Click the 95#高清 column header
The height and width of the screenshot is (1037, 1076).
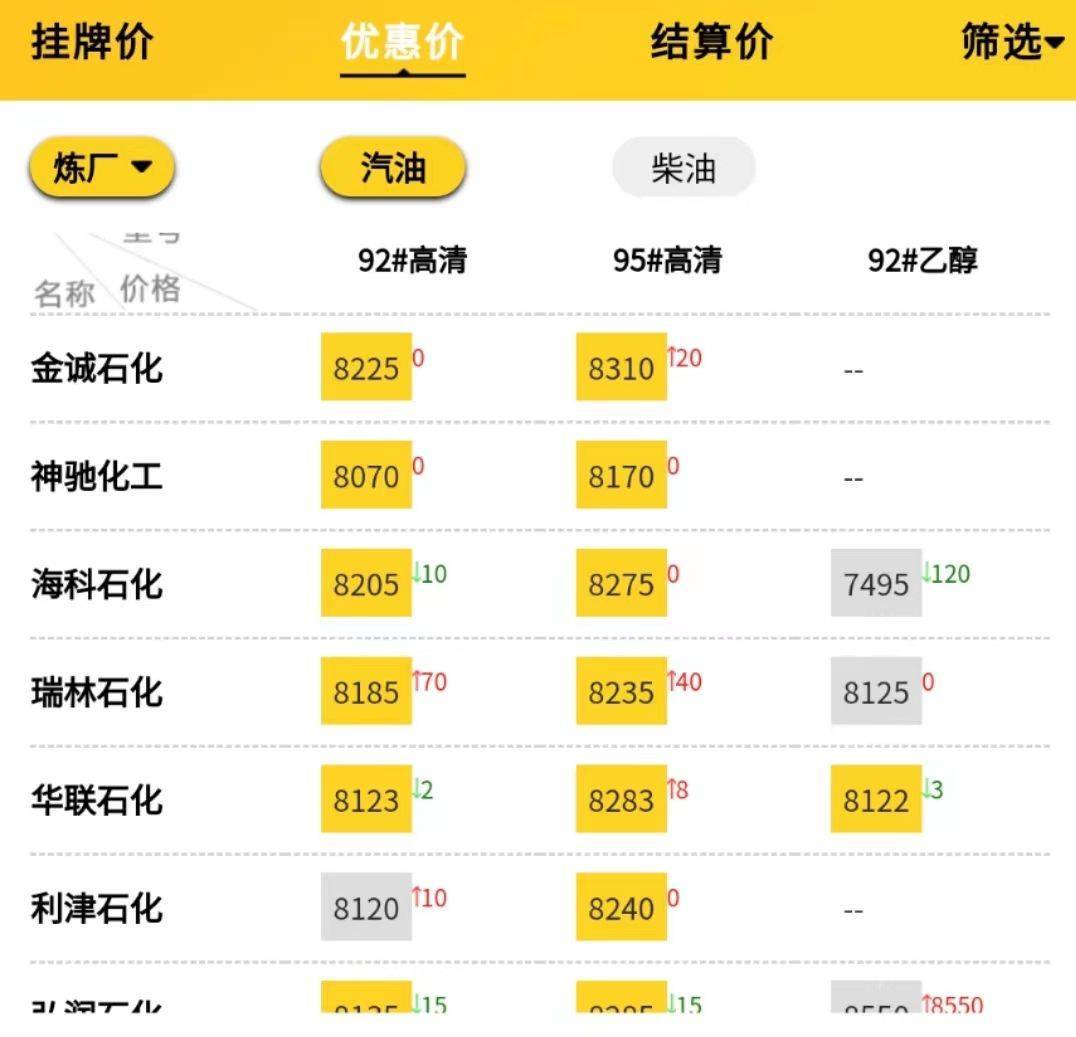pyautogui.click(x=670, y=261)
